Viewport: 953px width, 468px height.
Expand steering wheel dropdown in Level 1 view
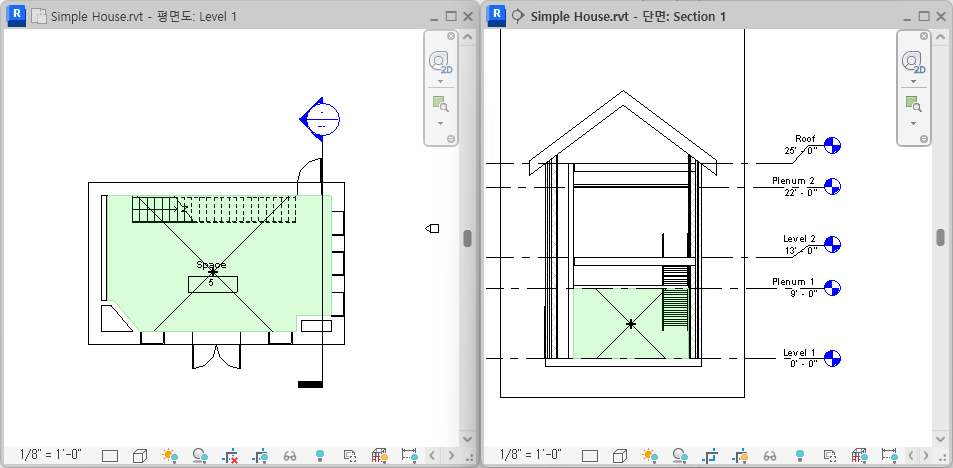coord(441,81)
